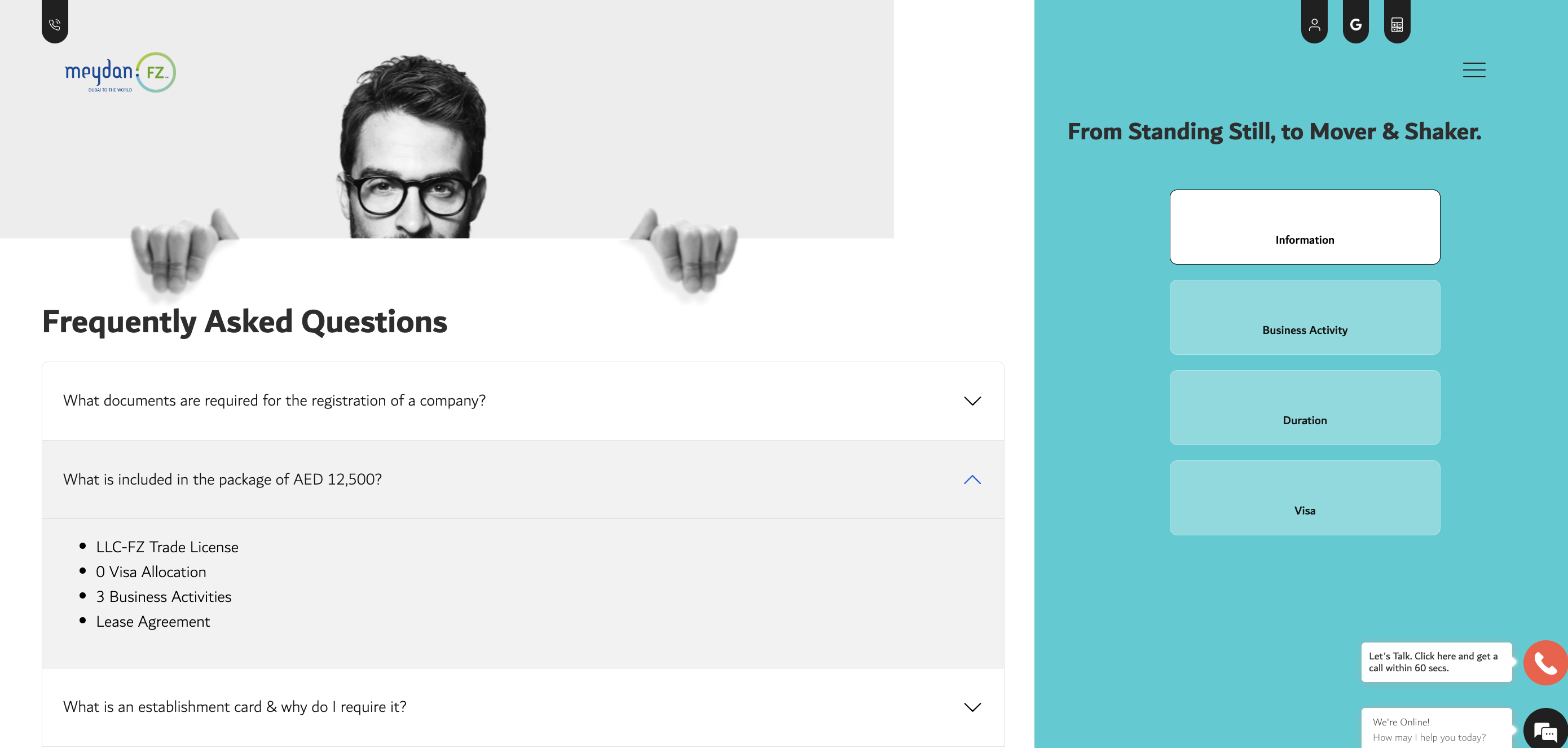Expand the required documents question chevron
1568x748 pixels.
pos(972,401)
